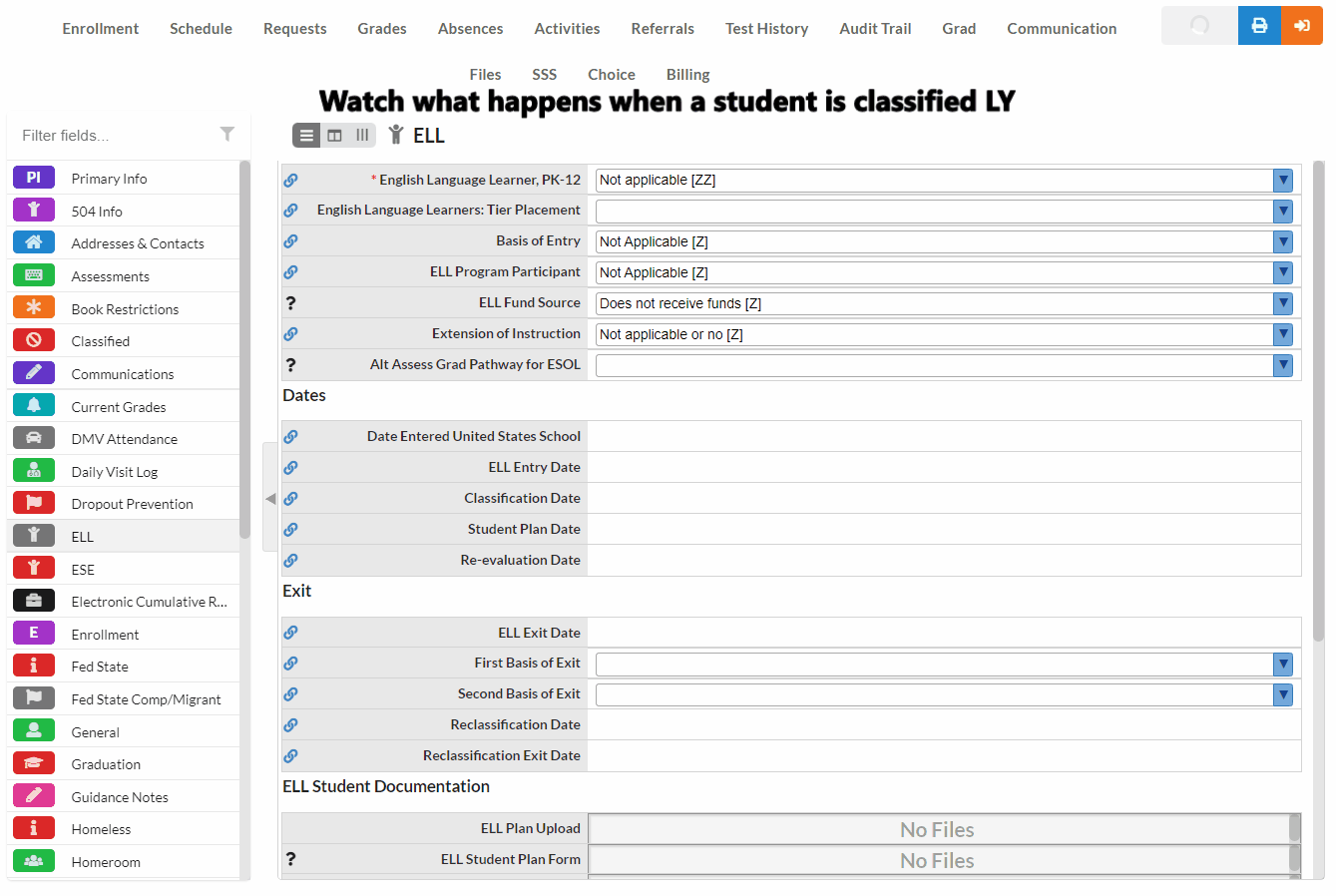Switch to the two-column layout view
1336x896 pixels.
[x=335, y=136]
